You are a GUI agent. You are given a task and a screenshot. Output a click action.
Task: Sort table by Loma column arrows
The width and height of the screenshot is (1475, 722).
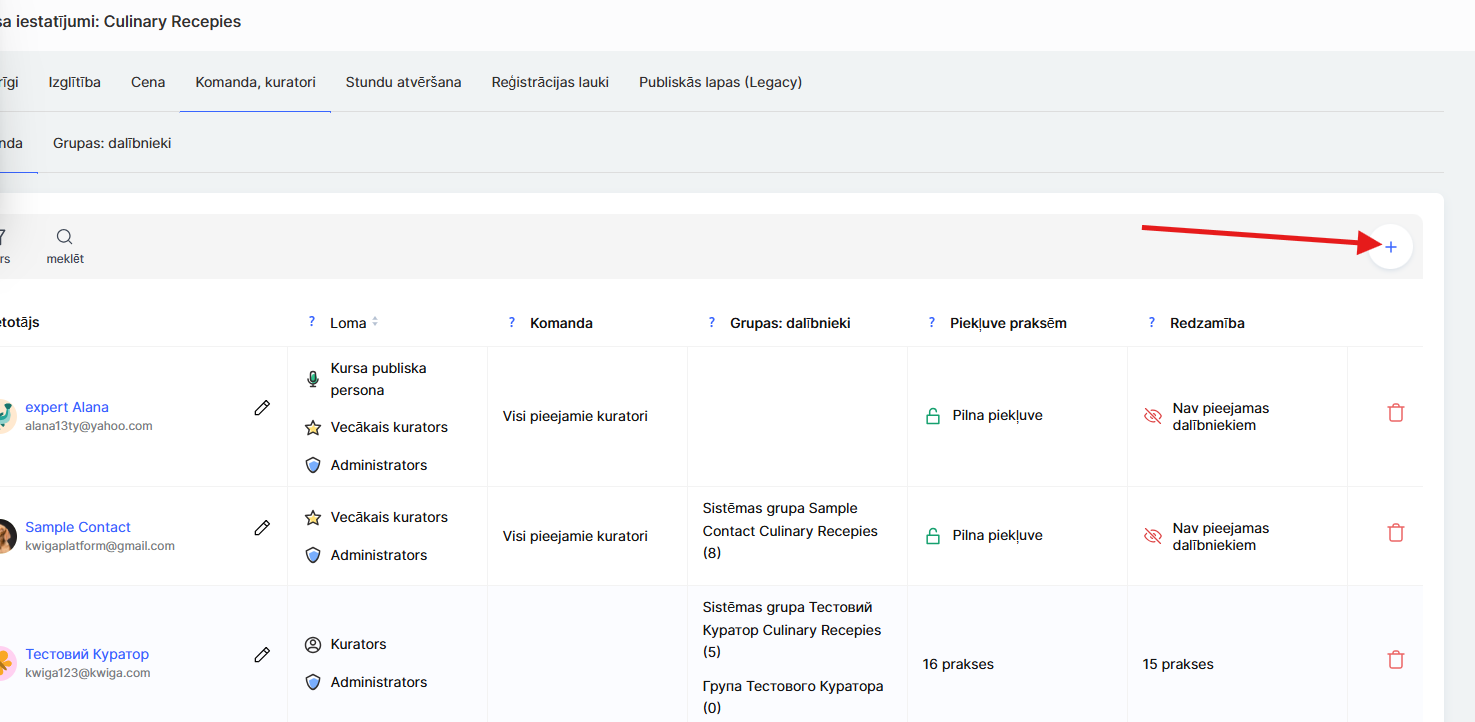[375, 323]
